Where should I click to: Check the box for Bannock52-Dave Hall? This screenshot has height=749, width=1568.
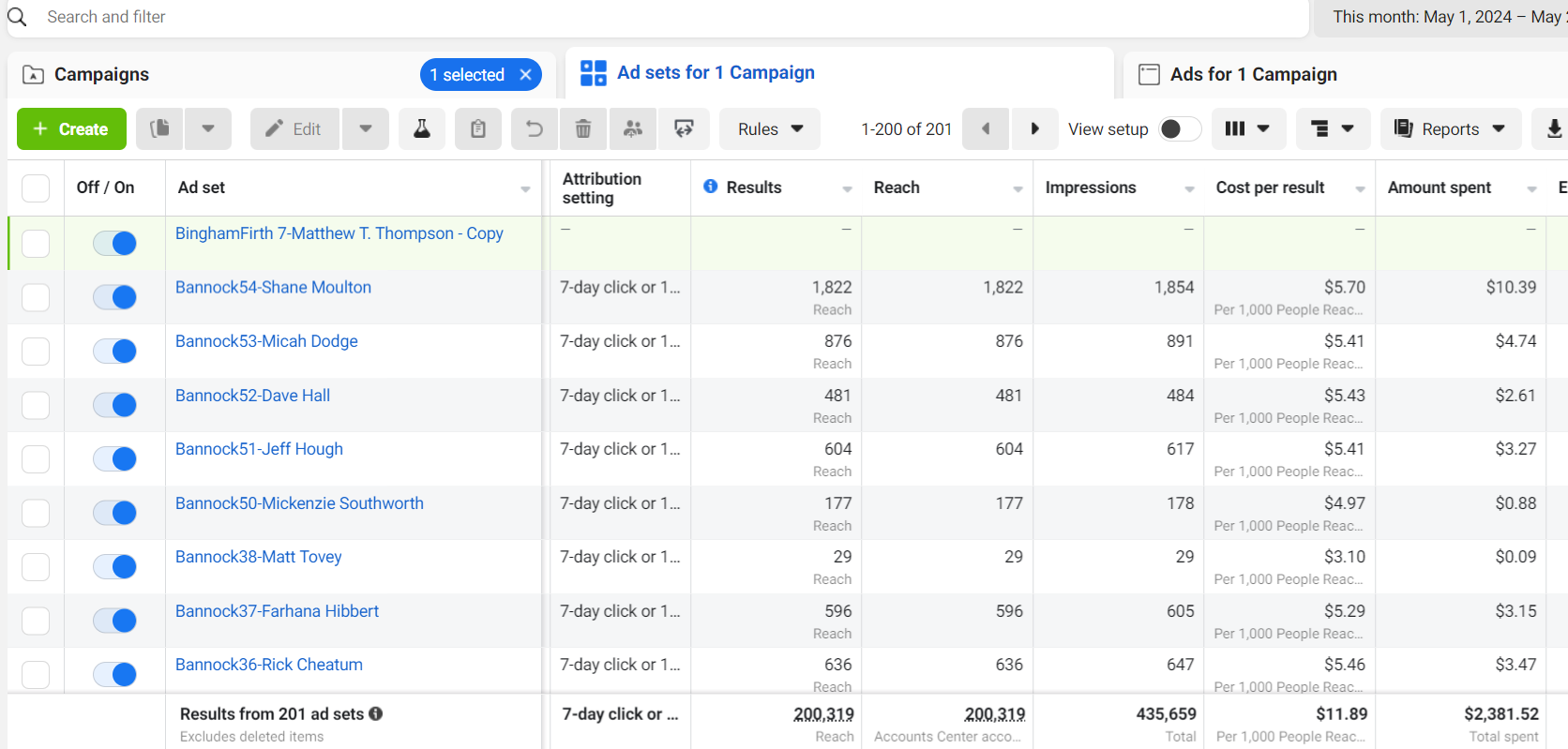(36, 405)
